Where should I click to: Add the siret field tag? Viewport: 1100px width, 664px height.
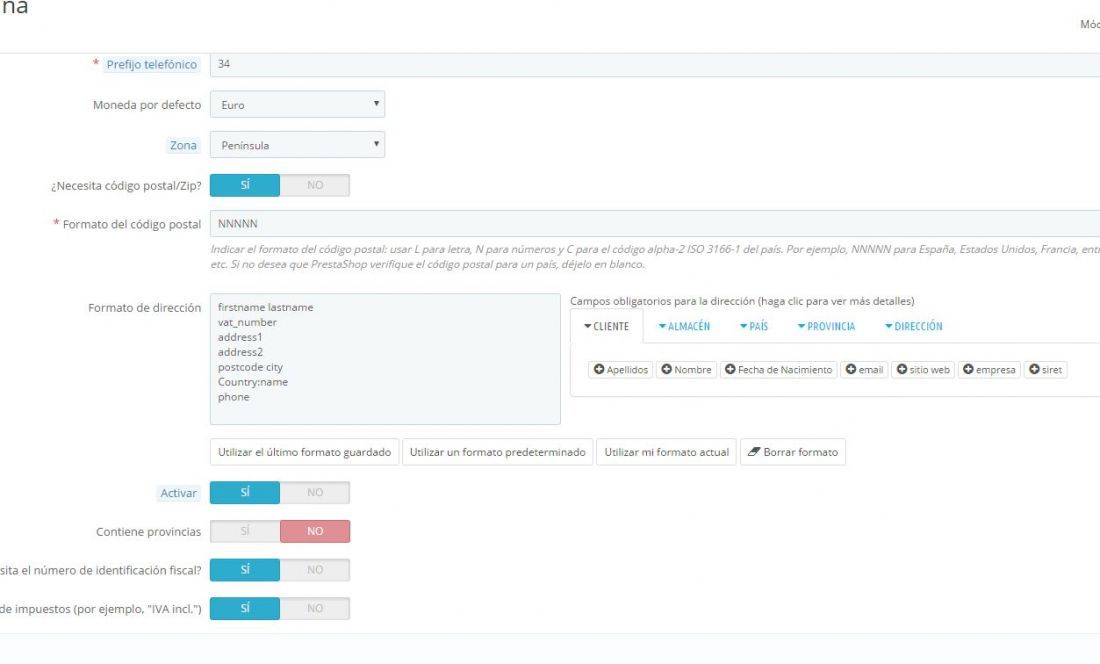click(1046, 370)
